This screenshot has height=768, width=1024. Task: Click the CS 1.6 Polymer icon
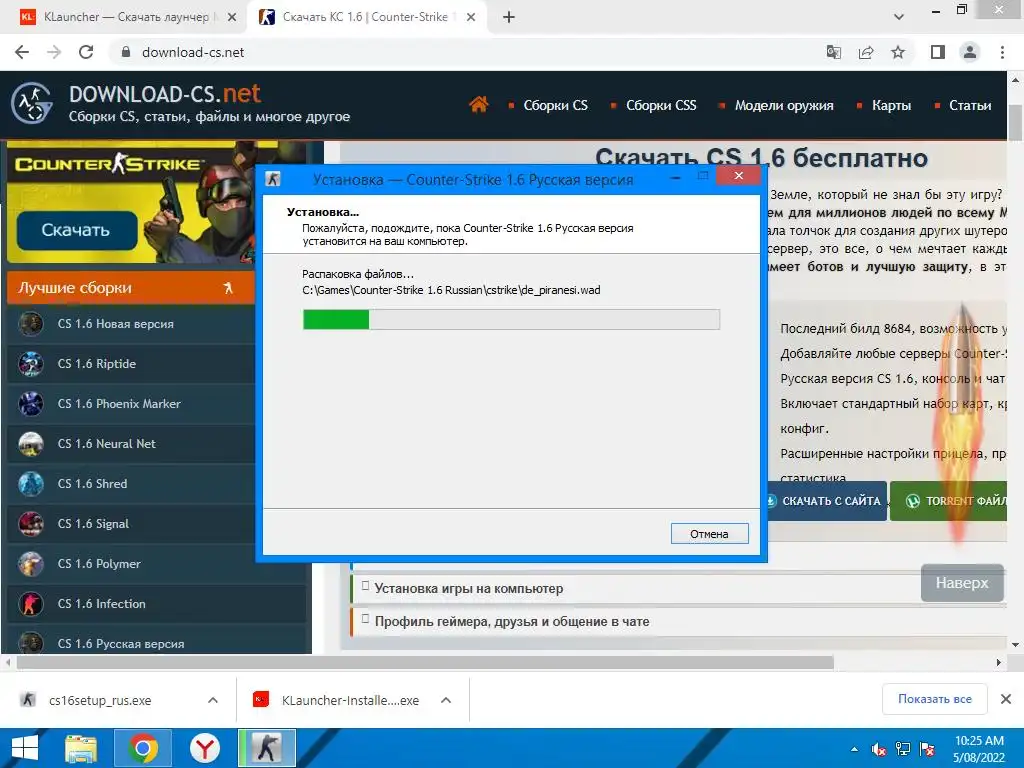[x=31, y=564]
